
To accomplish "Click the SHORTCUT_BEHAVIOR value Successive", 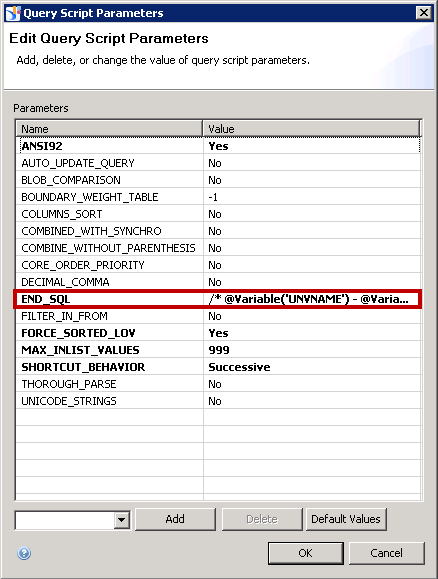I will pyautogui.click(x=239, y=367).
